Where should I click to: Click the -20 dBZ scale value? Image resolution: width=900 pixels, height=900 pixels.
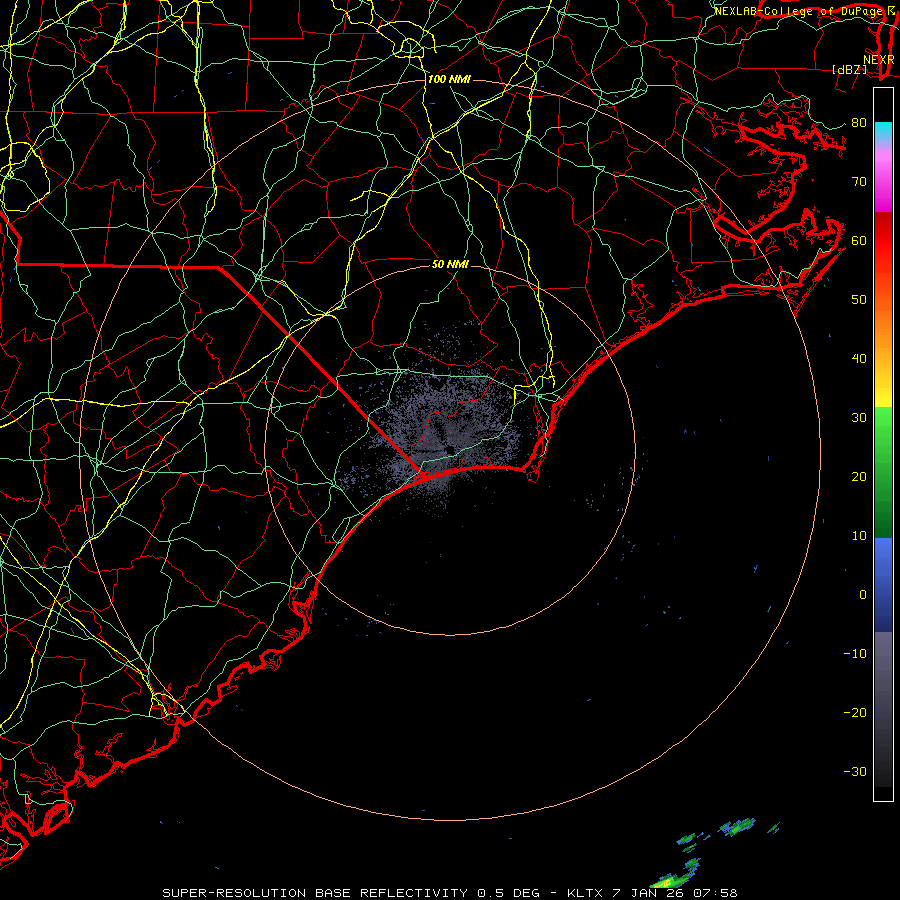(855, 713)
